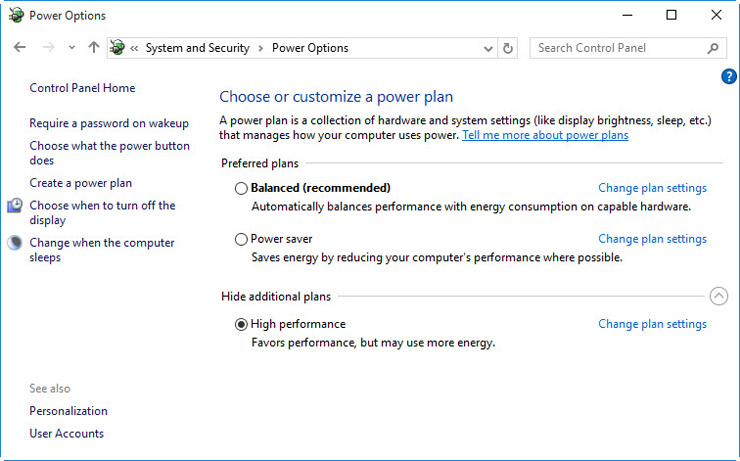Open Require a password on wakeup
The image size is (740, 461).
click(x=109, y=123)
